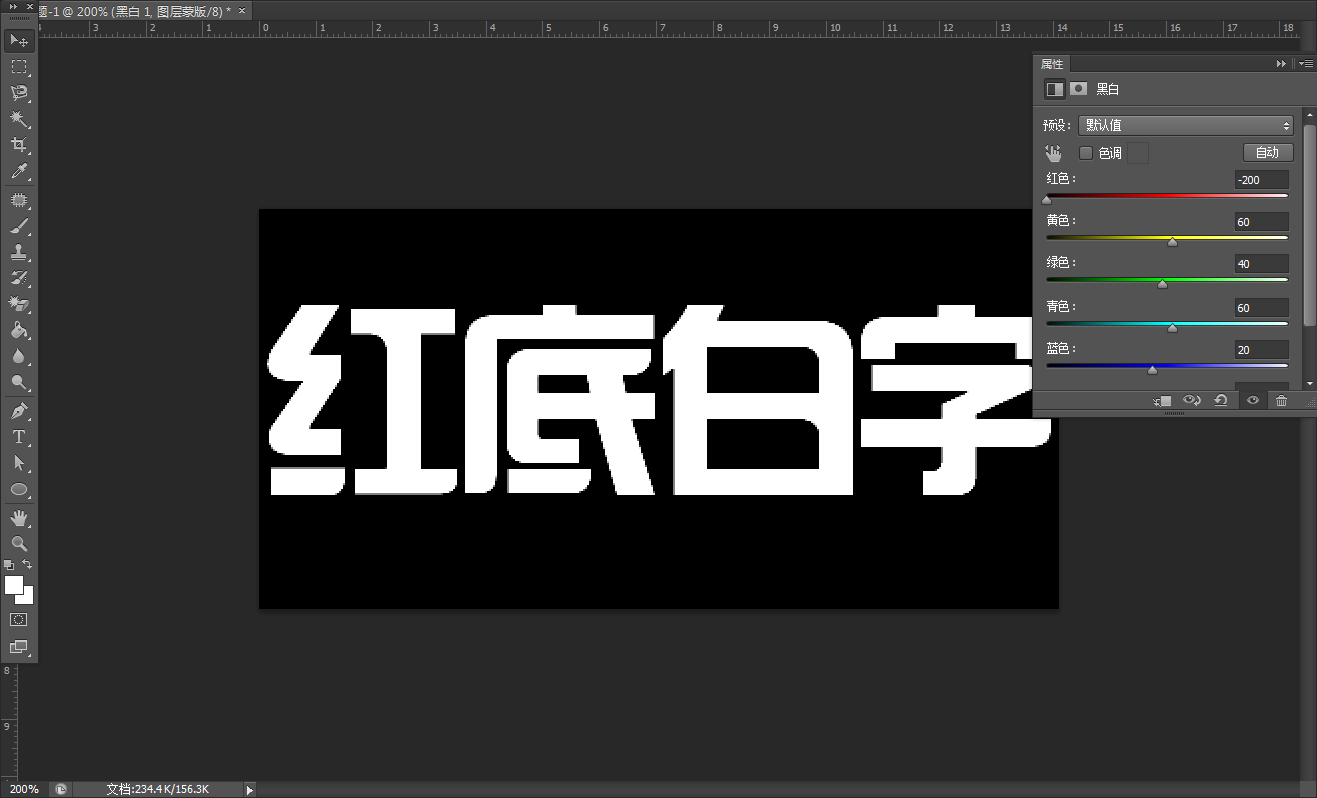Select the Move tool
1317x798 pixels.
pos(19,41)
